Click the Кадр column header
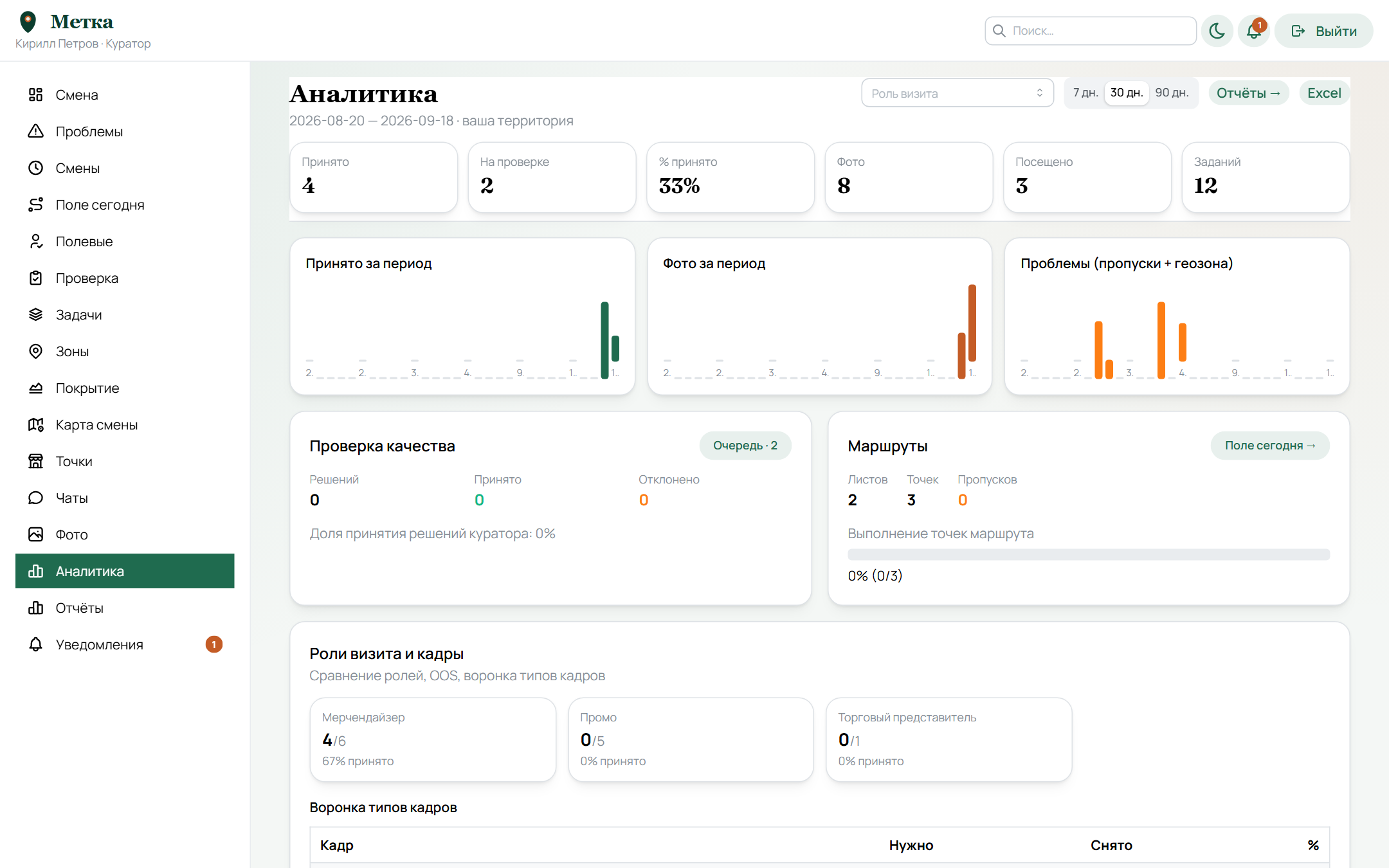 [x=337, y=845]
